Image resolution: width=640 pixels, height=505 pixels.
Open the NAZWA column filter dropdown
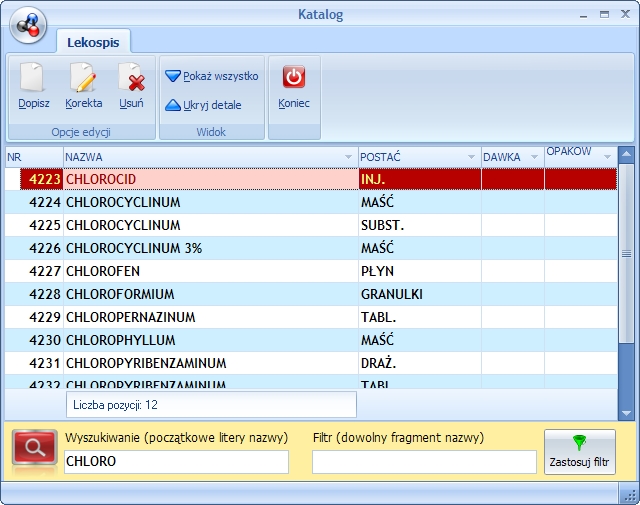click(349, 158)
